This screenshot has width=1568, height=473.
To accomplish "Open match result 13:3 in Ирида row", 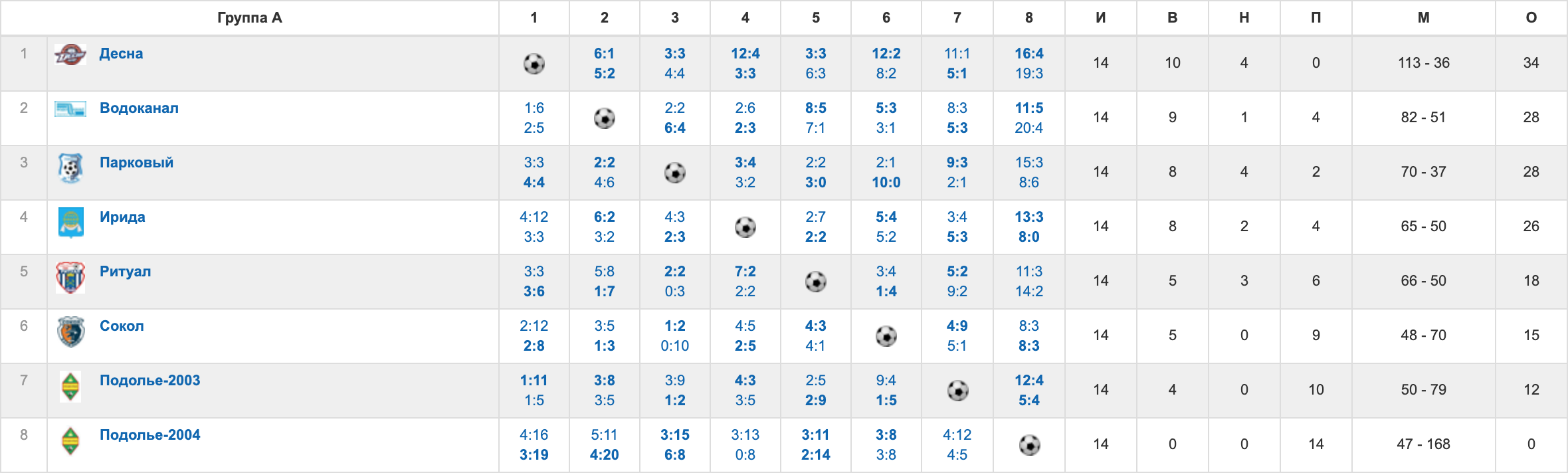I will (x=1029, y=217).
